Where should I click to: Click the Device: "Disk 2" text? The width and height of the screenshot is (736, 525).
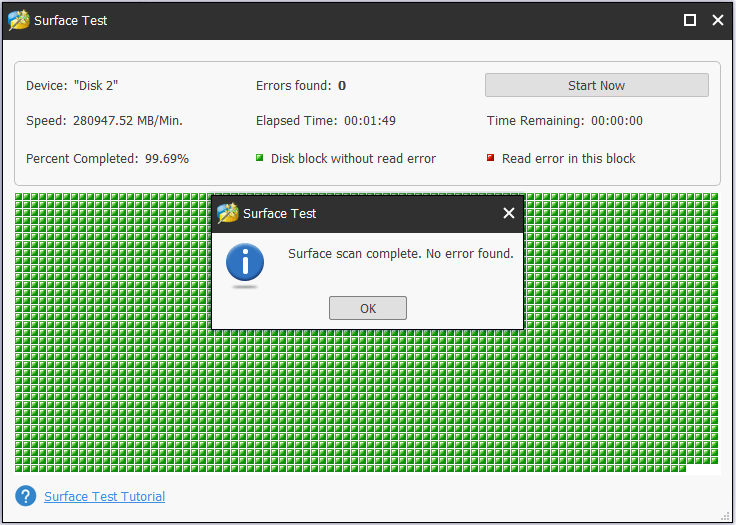72,85
